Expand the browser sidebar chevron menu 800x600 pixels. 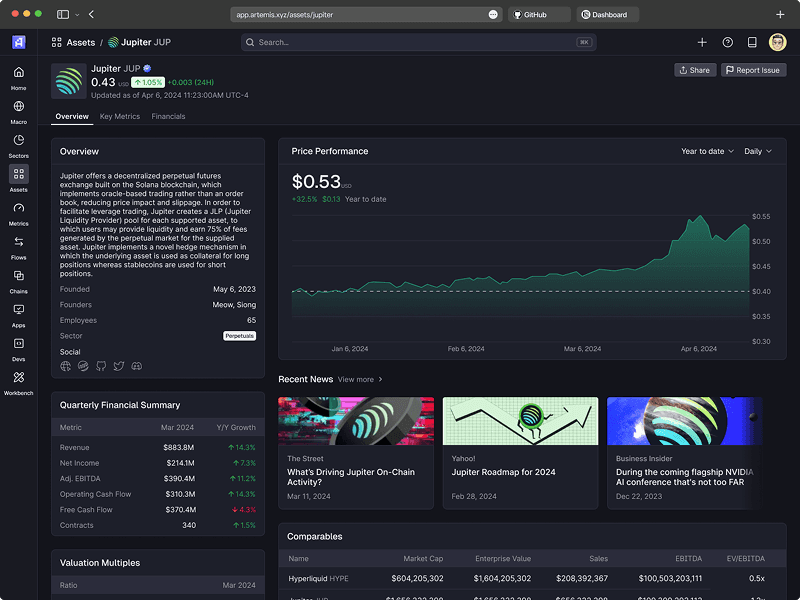point(77,15)
